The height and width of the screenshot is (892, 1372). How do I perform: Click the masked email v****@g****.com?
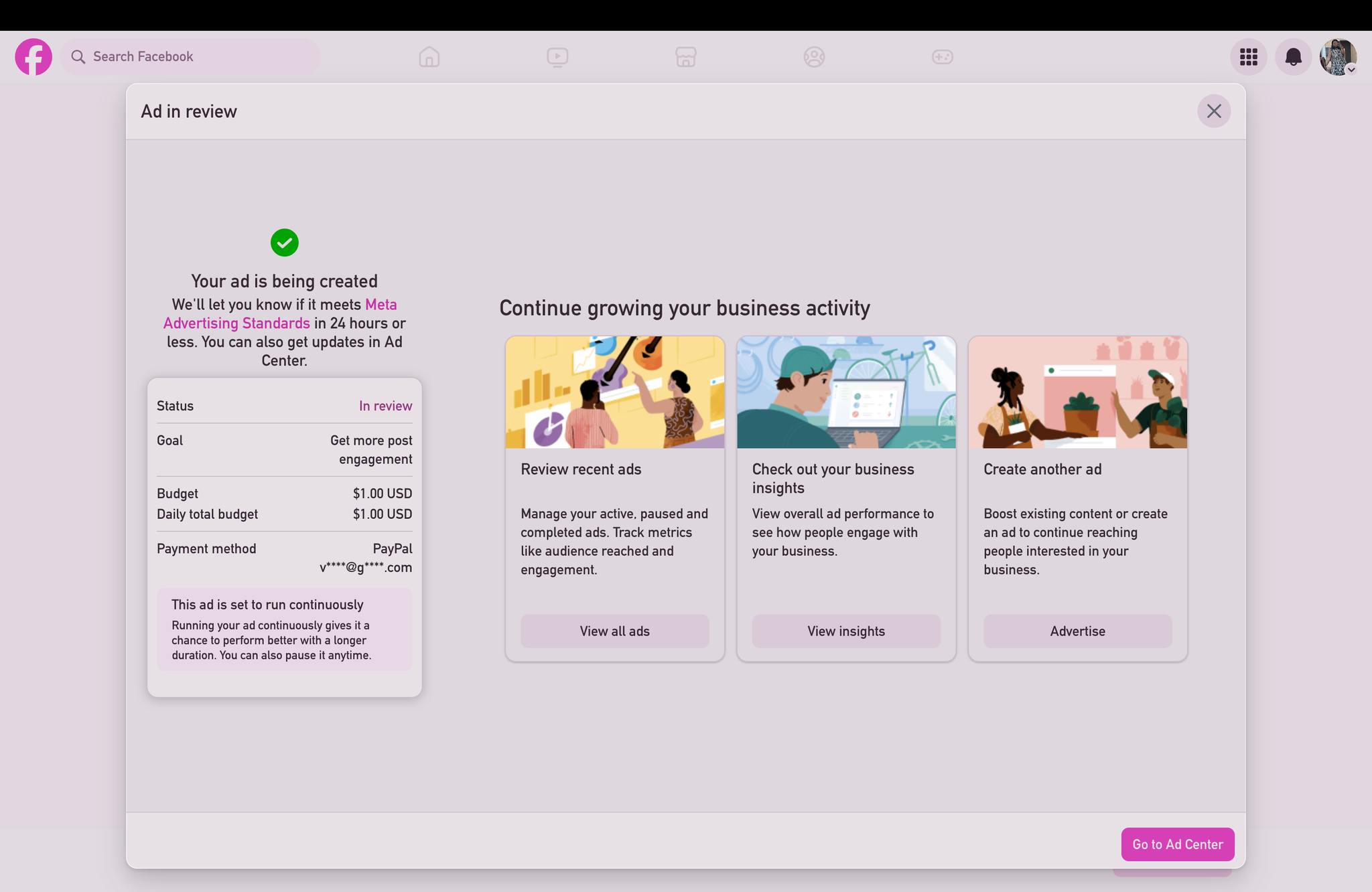(x=366, y=568)
